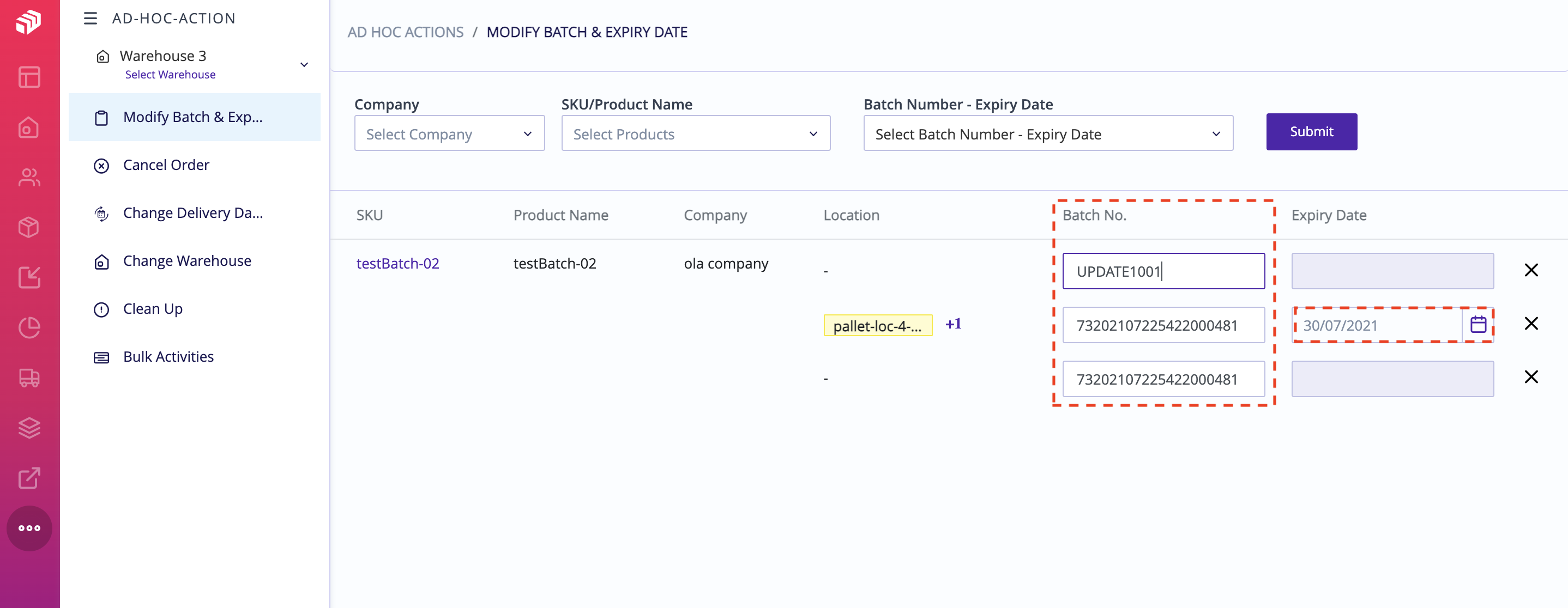Click the Expiry Date column header
Image resolution: width=1568 pixels, height=608 pixels.
(x=1329, y=215)
